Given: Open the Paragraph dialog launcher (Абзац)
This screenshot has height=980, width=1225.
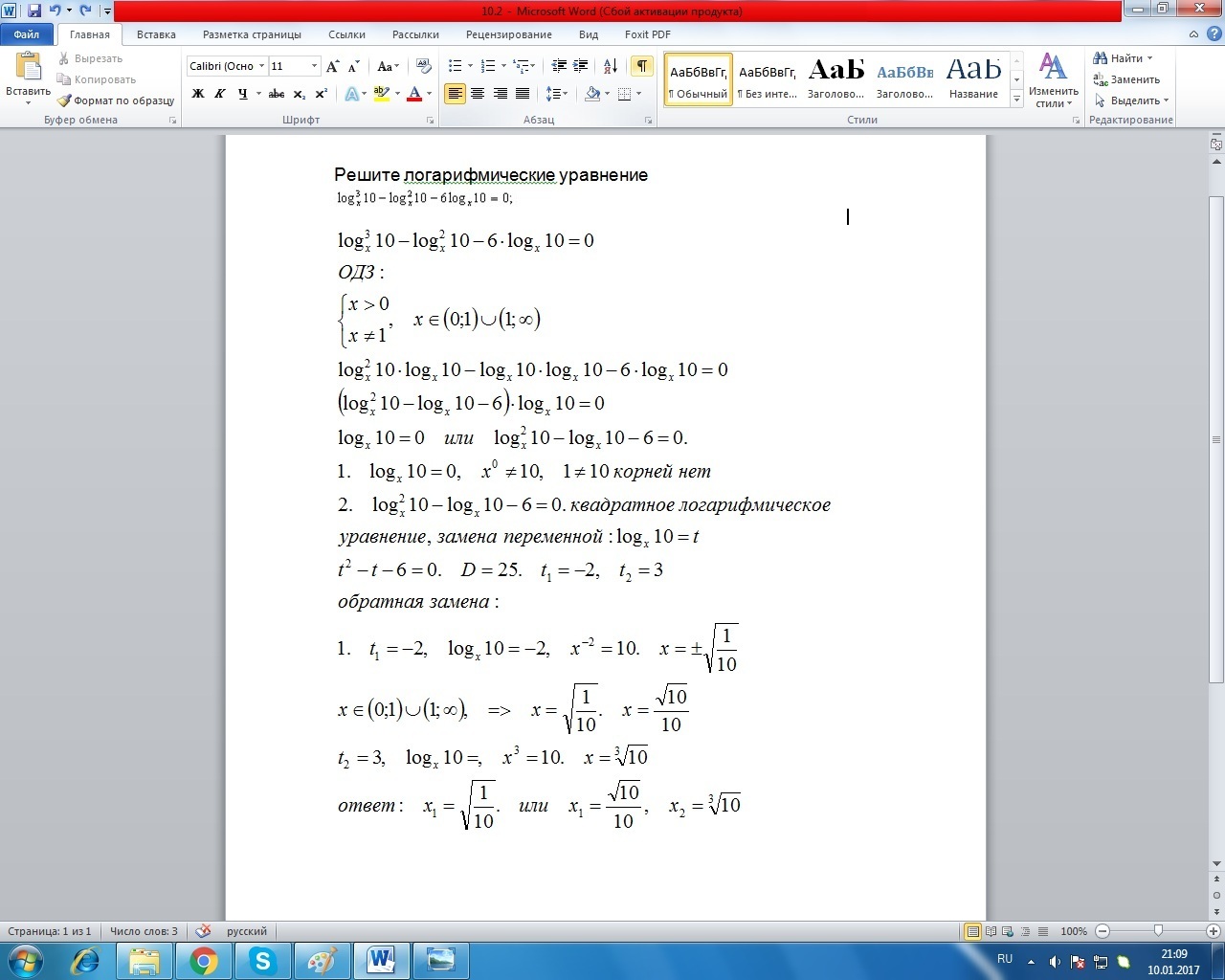Looking at the screenshot, I should 649,121.
